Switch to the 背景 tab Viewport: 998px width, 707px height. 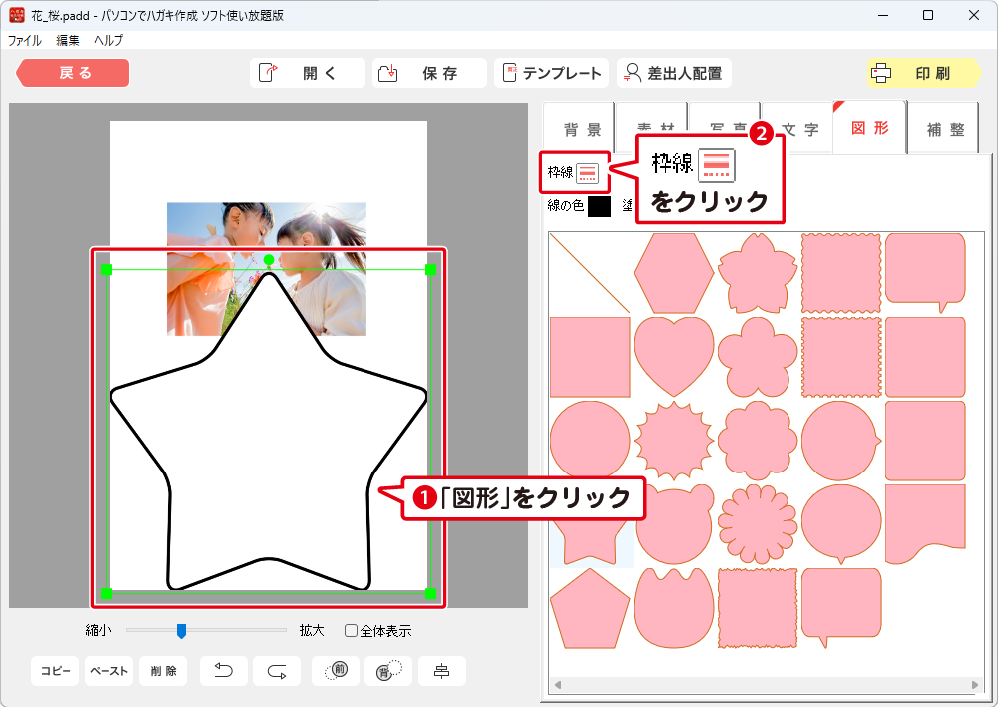[582, 130]
